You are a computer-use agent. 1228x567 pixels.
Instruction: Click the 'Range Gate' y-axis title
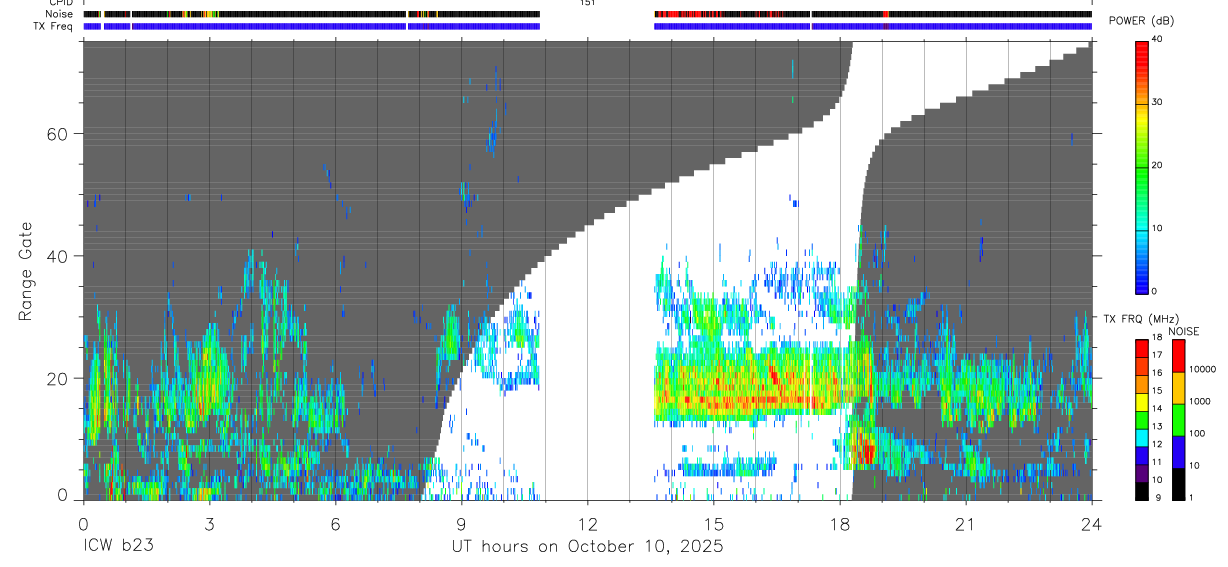[26, 272]
